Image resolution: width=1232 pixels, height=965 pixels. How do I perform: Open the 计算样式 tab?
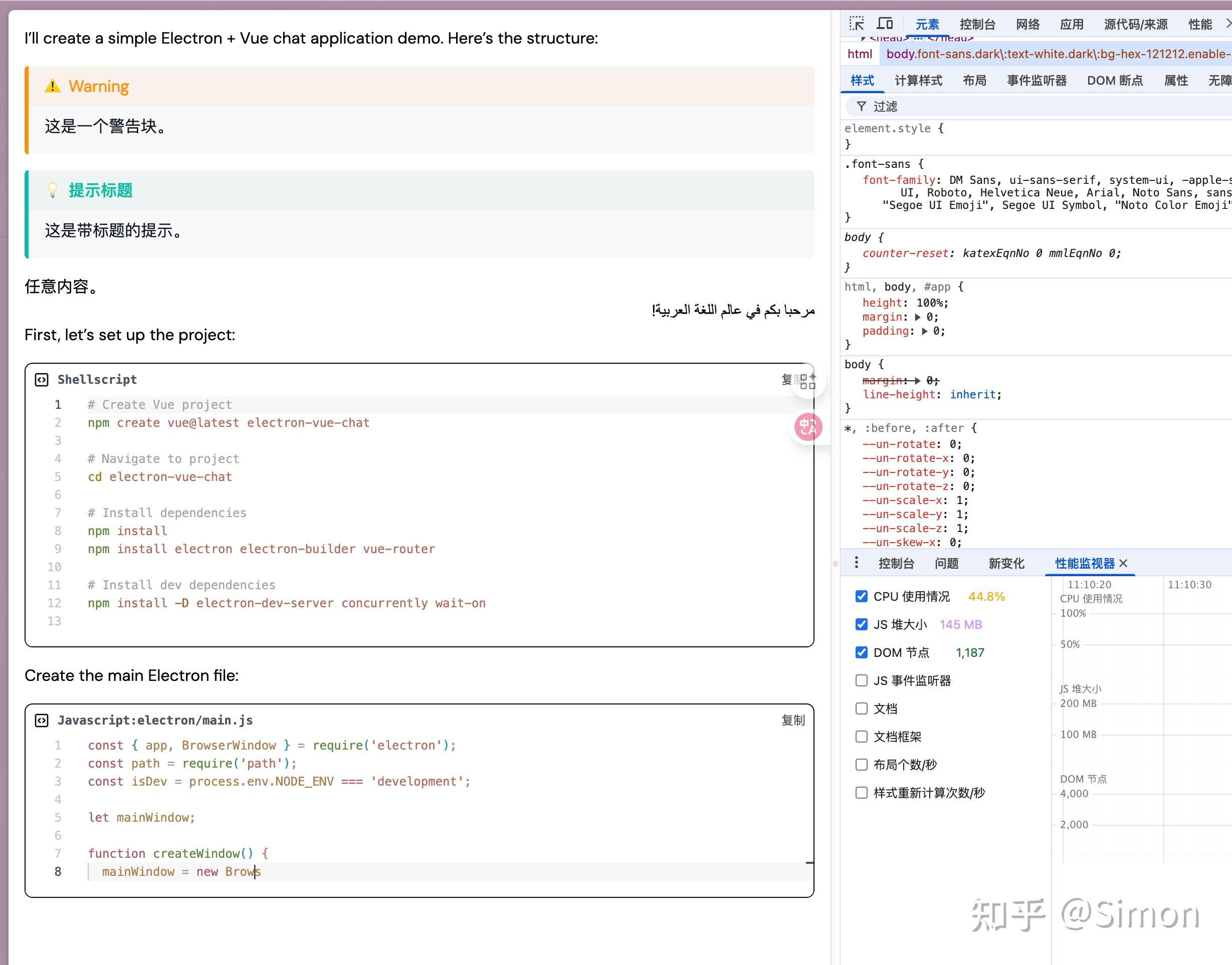[x=917, y=80]
